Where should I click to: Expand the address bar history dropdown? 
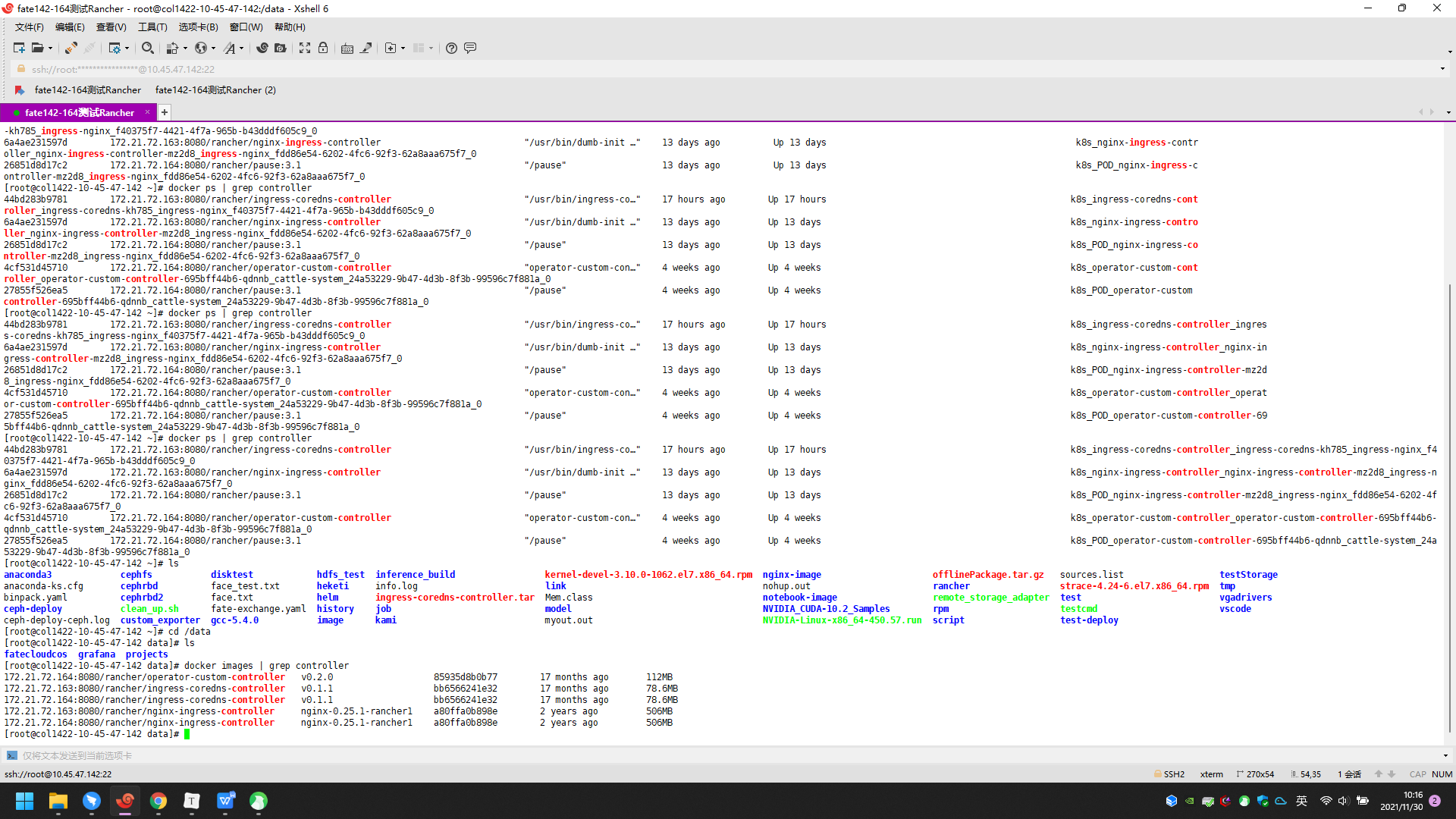pyautogui.click(x=1442, y=69)
